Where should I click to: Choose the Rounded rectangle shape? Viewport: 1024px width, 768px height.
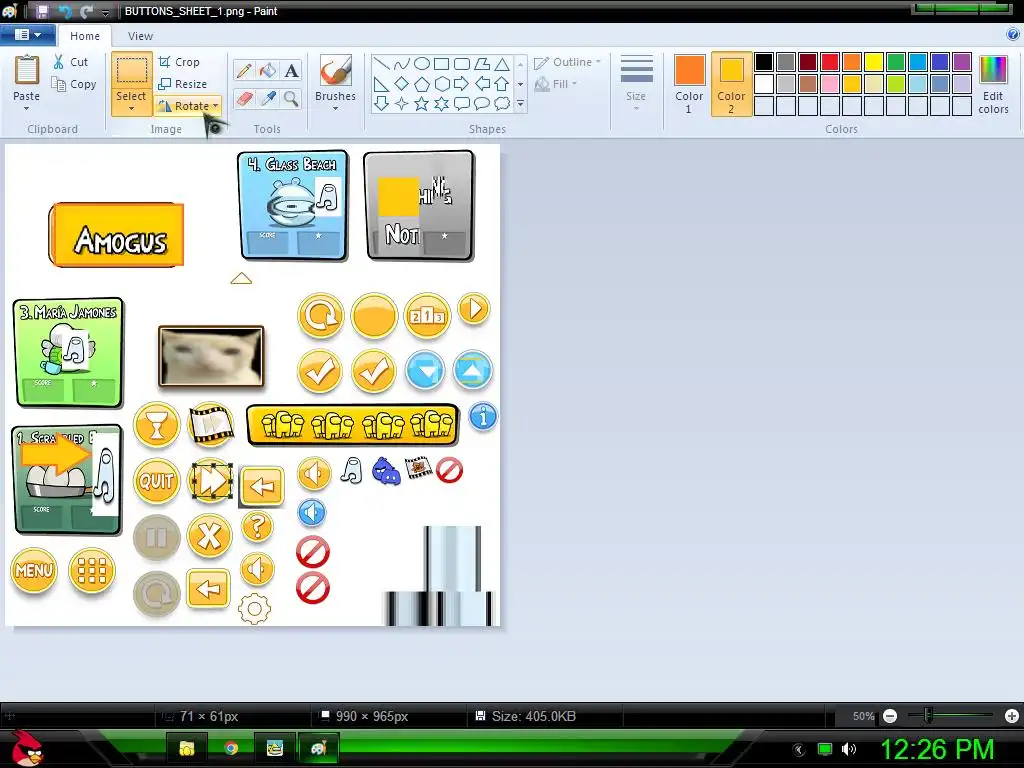point(462,63)
